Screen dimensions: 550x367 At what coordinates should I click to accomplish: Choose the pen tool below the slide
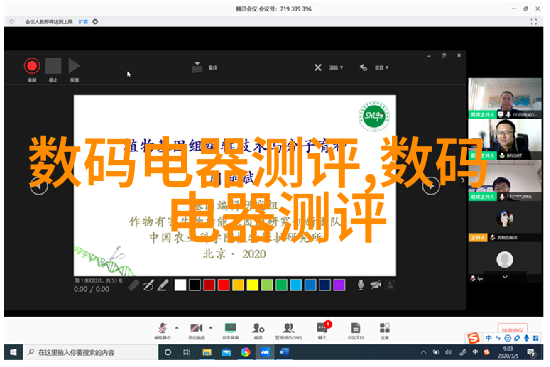tap(148, 286)
